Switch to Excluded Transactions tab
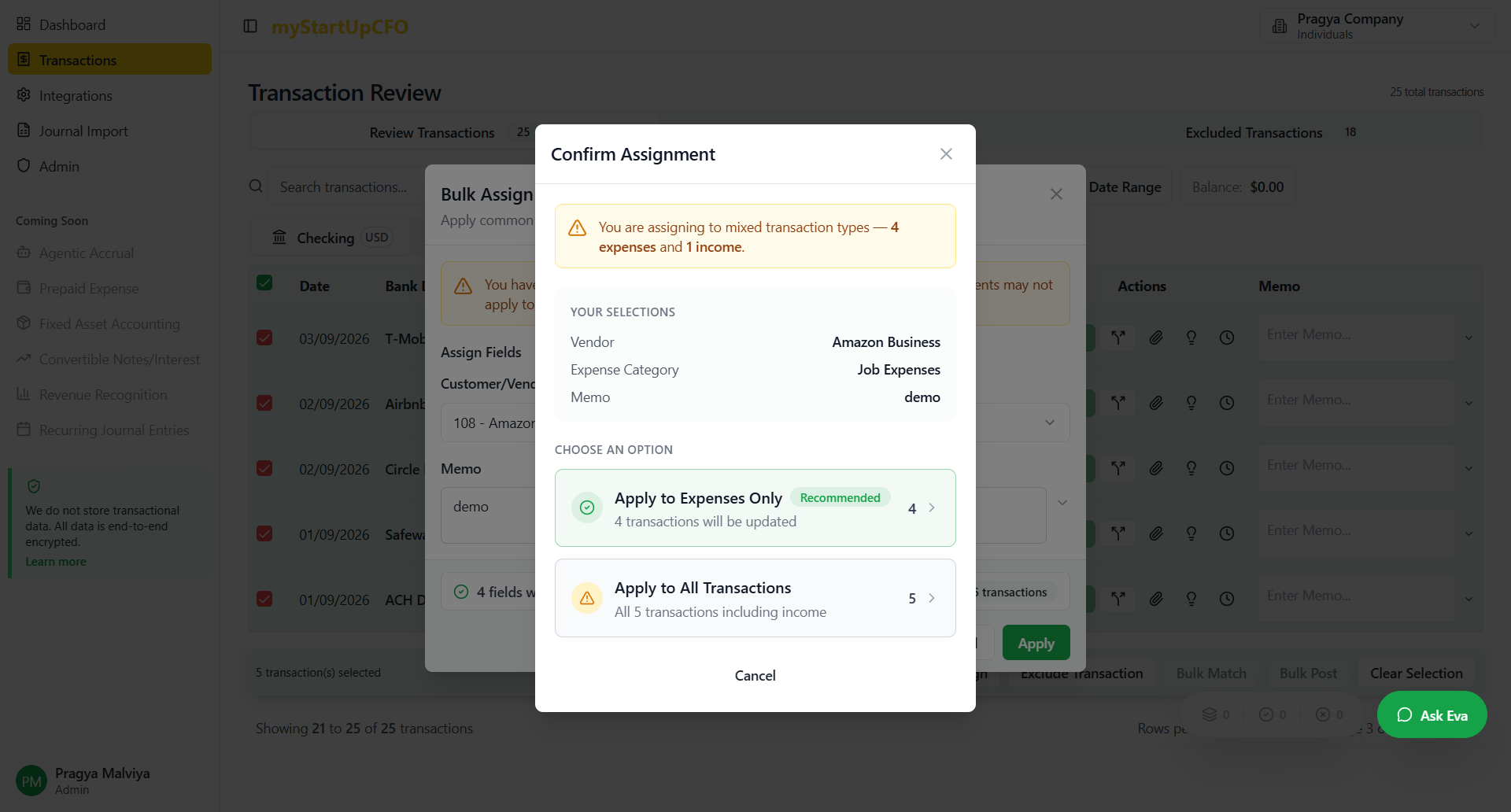Image resolution: width=1511 pixels, height=812 pixels. click(1254, 132)
